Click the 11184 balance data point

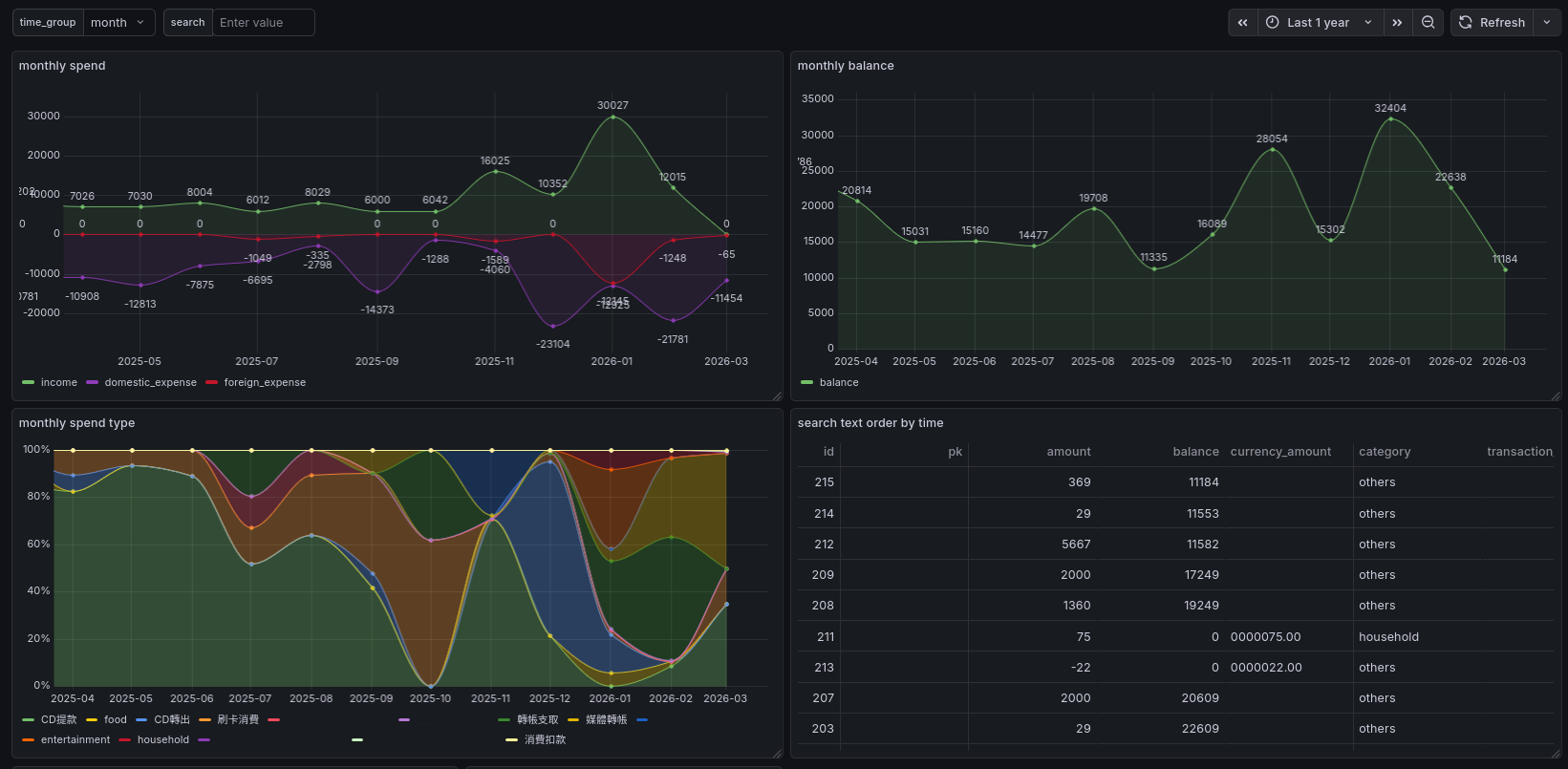(x=1505, y=269)
